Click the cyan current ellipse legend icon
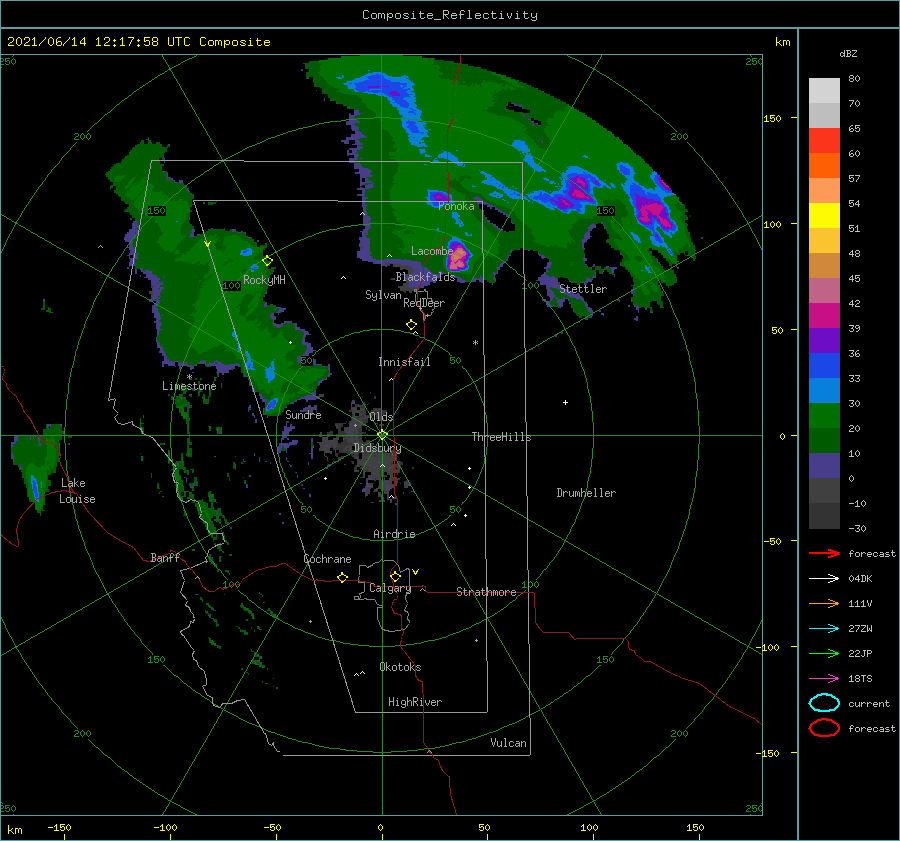 click(824, 703)
